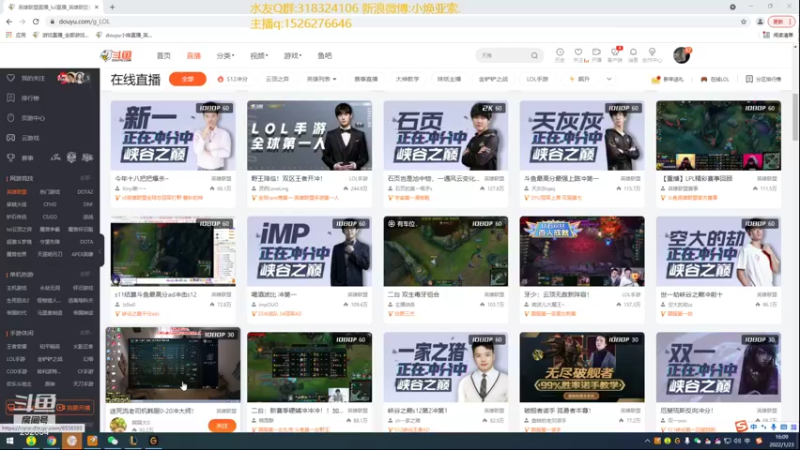This screenshot has height=450, width=800.
Task: Click the page vertical scrollbar thumb
Action: point(795,117)
